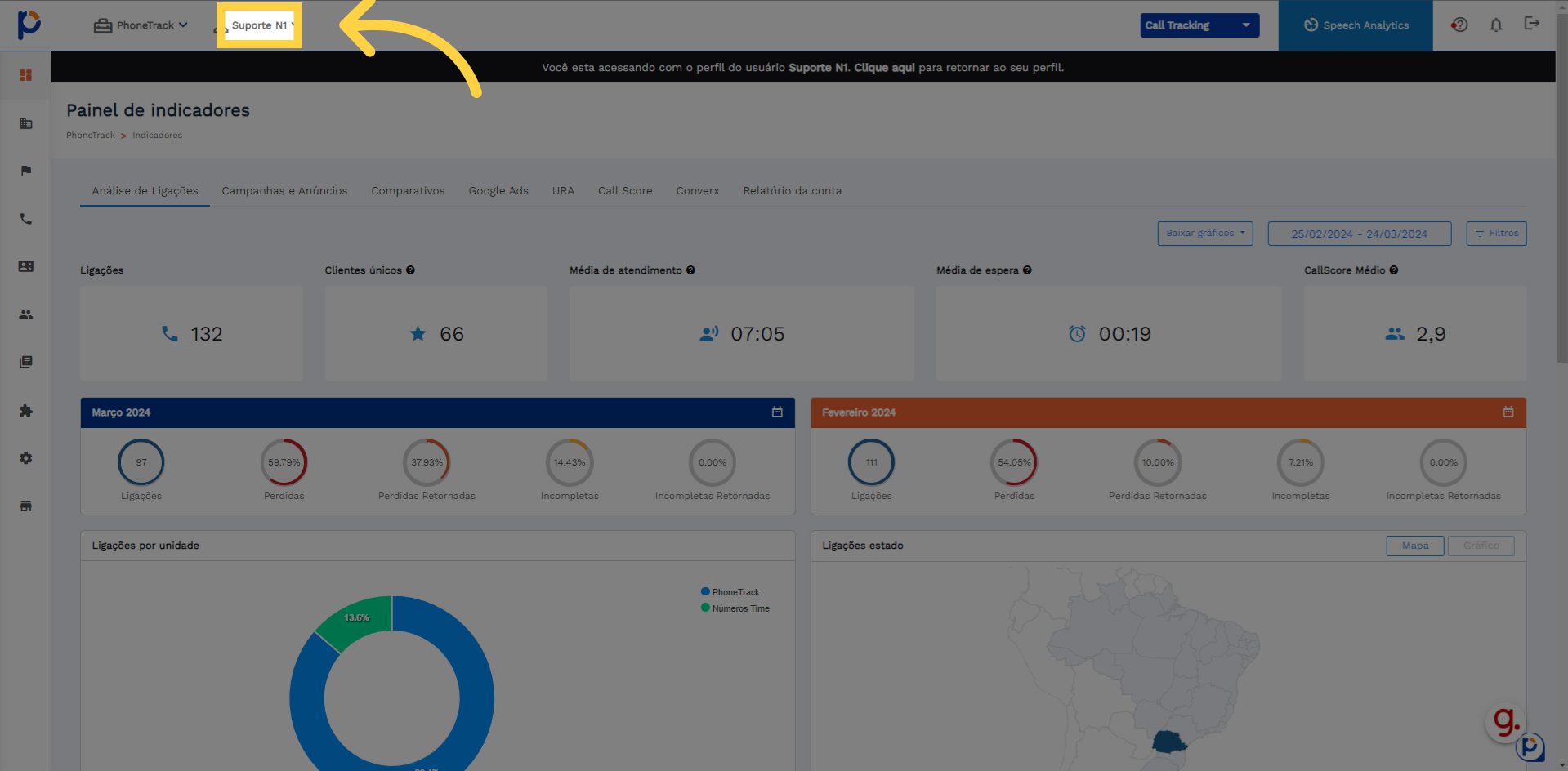
Task: Click the highlighted state on Brazil map
Action: point(1168,742)
